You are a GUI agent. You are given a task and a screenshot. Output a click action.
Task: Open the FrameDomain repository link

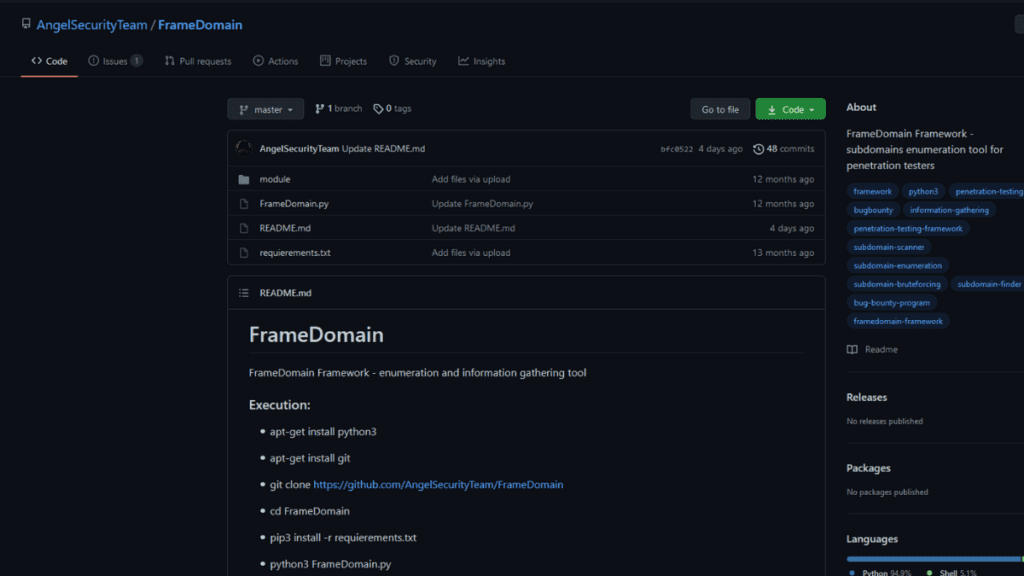(200, 25)
